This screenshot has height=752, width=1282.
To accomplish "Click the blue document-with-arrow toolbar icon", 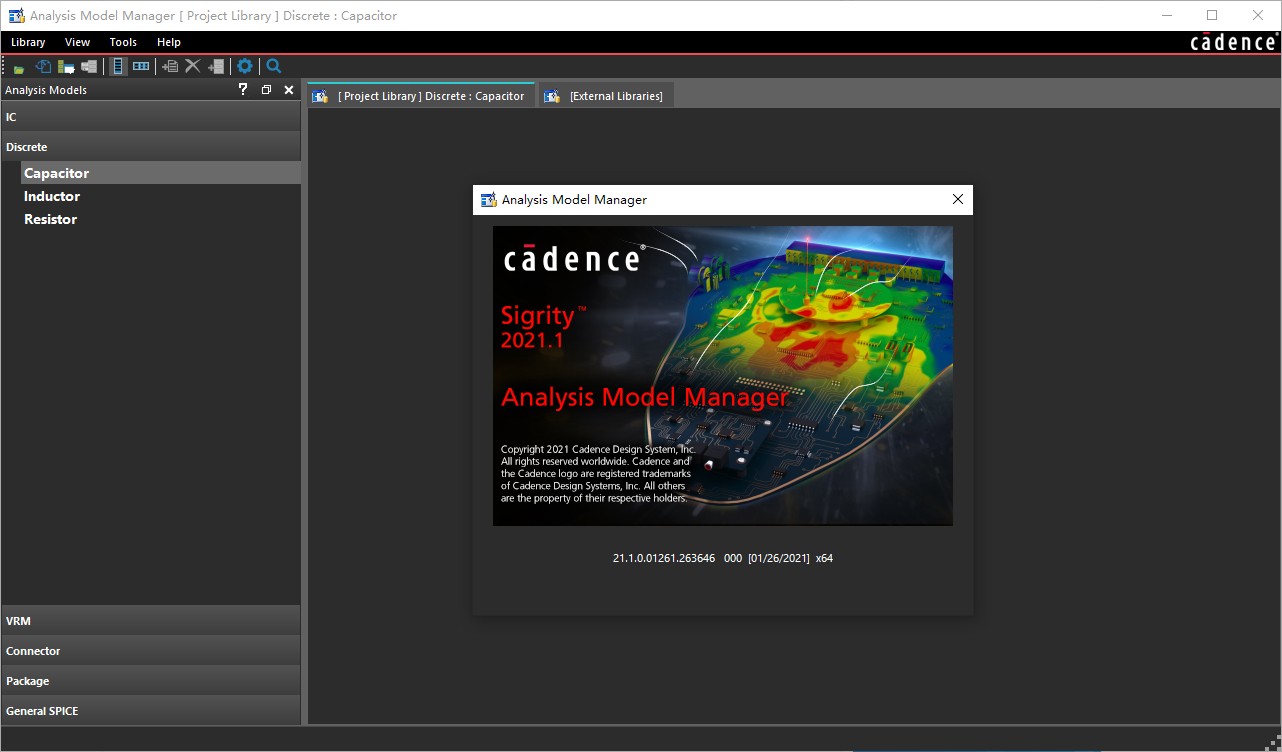I will [43, 66].
